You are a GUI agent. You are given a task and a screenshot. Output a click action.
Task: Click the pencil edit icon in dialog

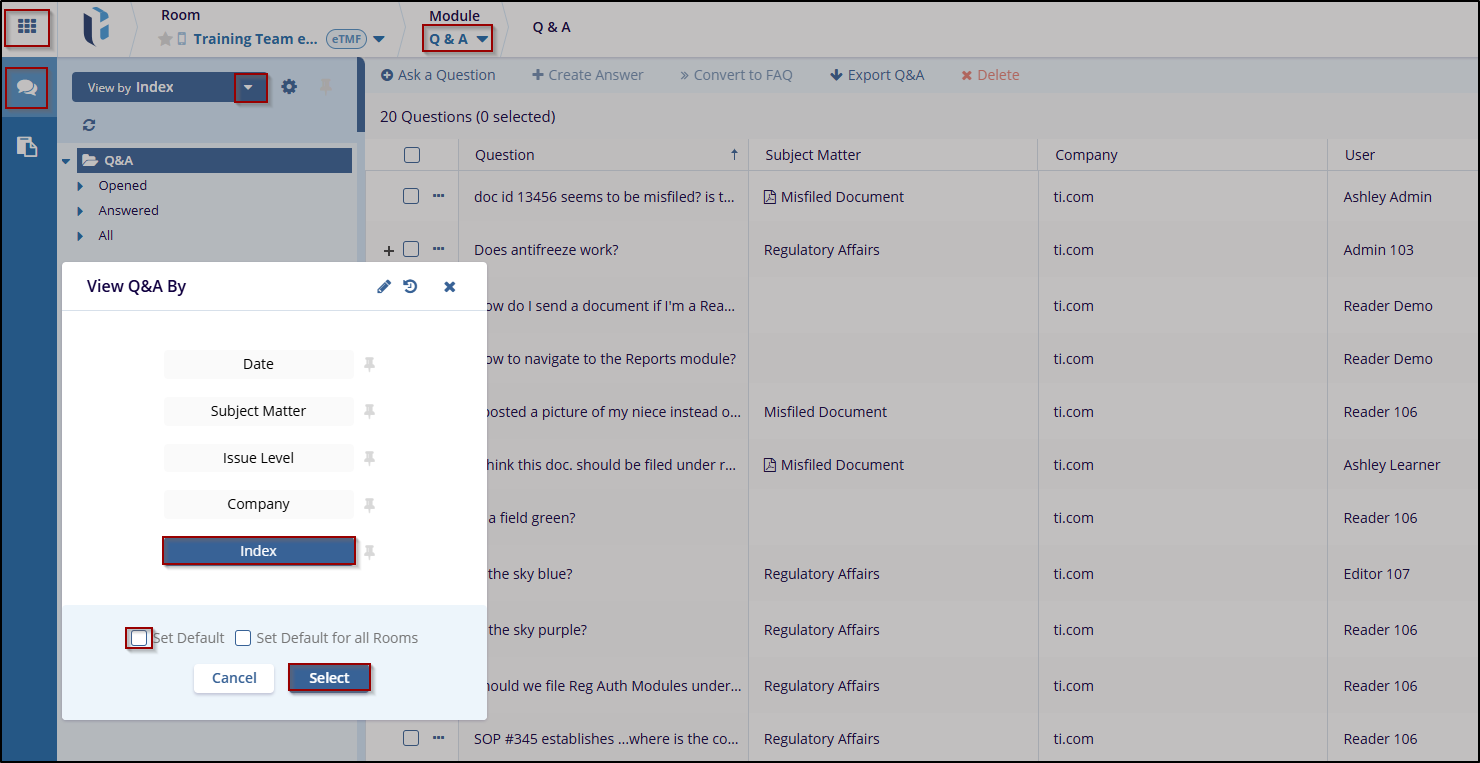[383, 287]
